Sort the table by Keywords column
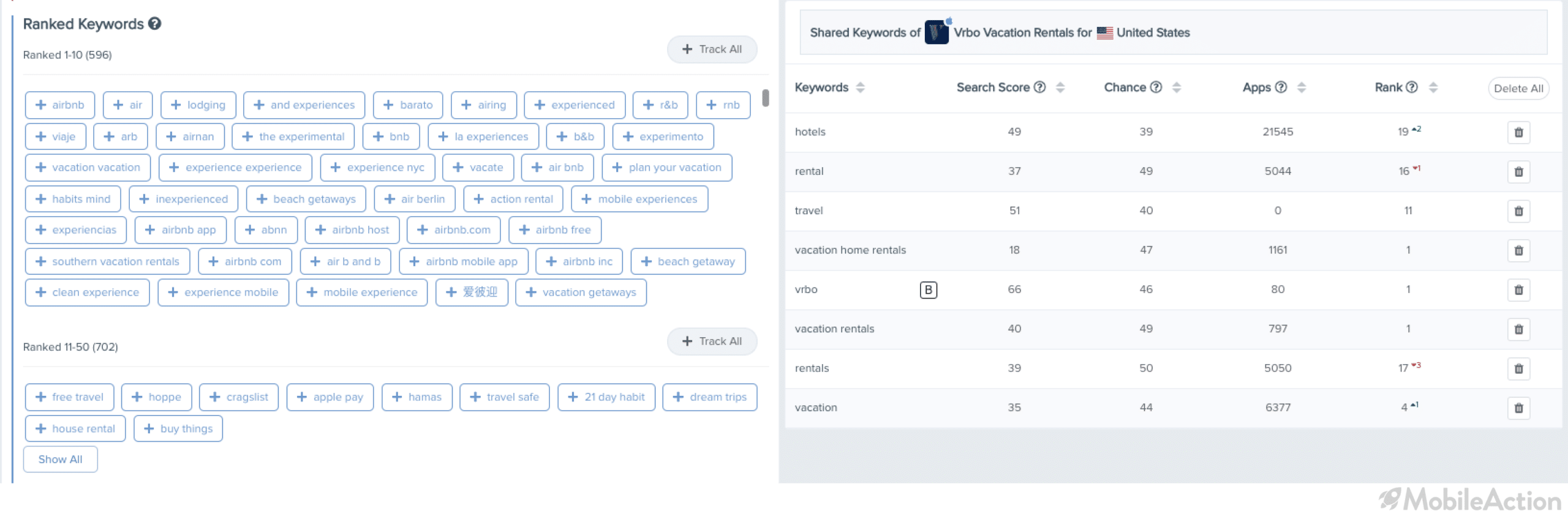 (860, 88)
